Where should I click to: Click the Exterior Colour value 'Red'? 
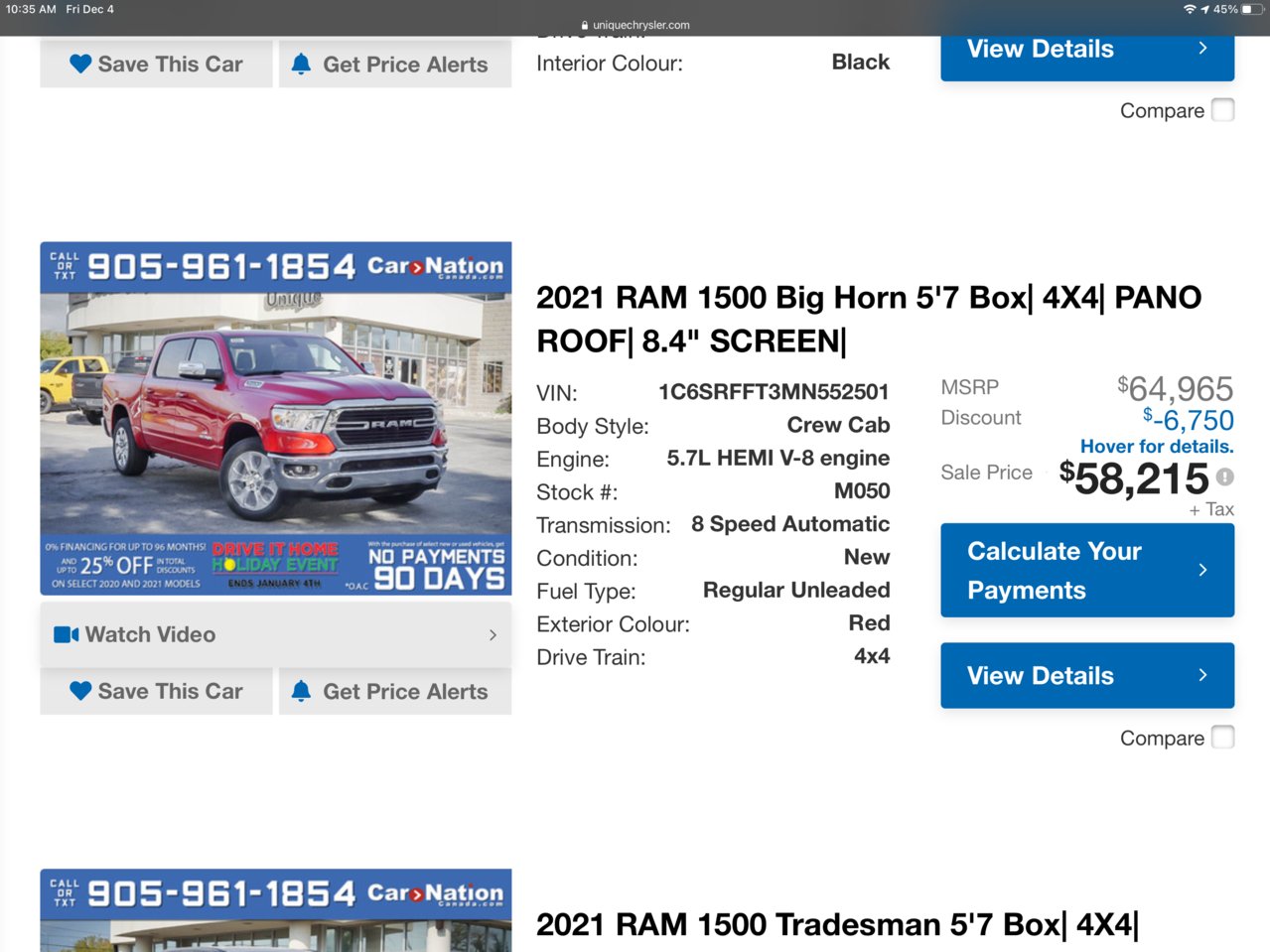(869, 622)
